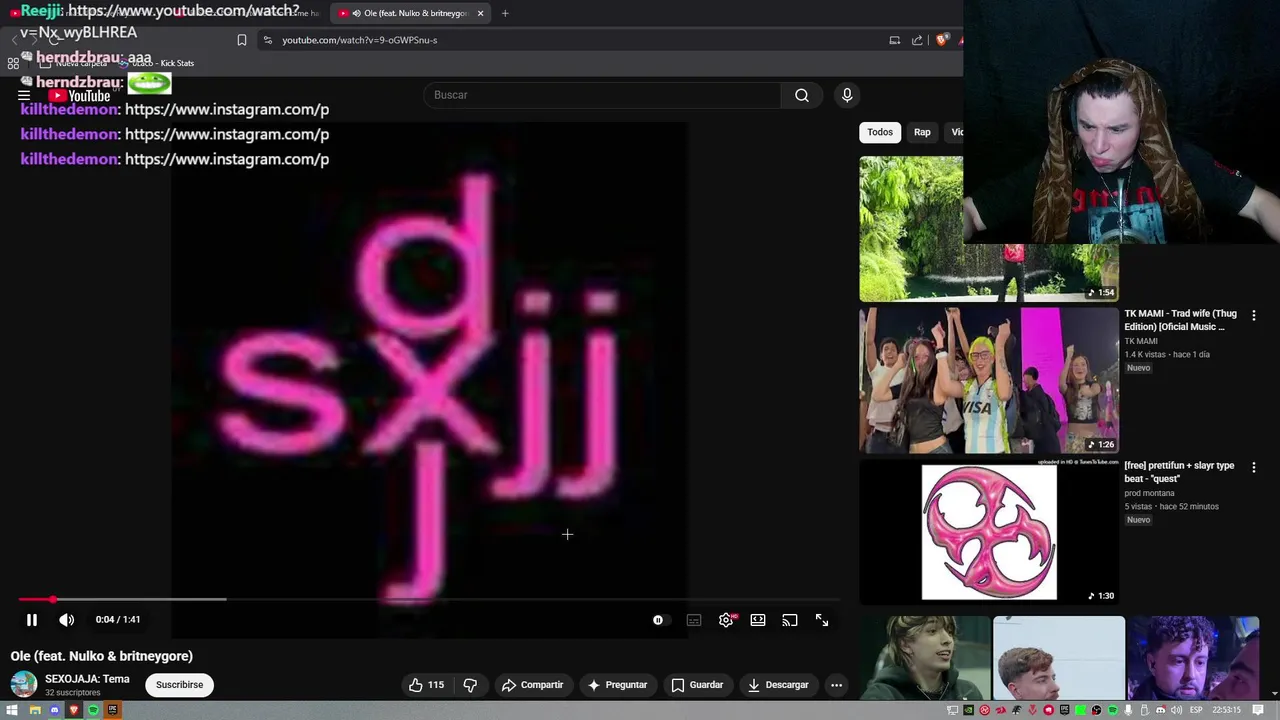The image size is (1280, 720).
Task: Like the video with 115 likes
Action: coord(426,685)
